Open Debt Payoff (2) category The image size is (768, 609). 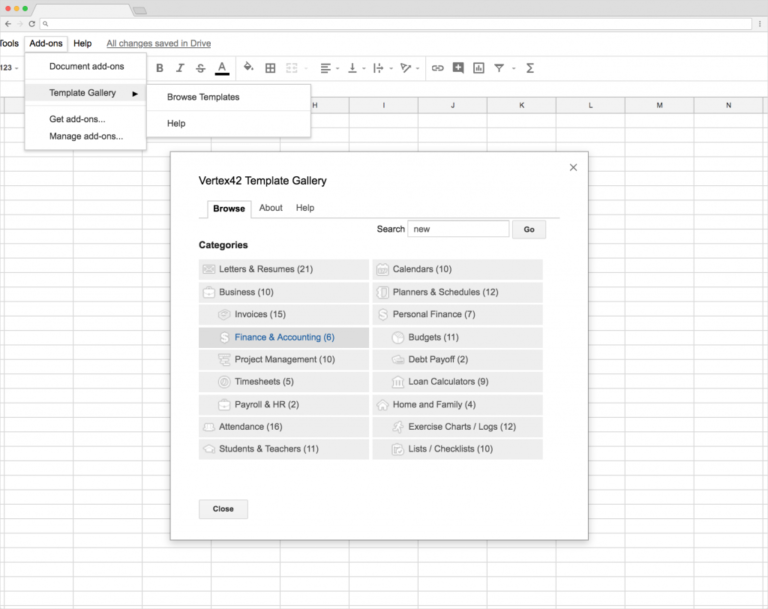(x=457, y=360)
